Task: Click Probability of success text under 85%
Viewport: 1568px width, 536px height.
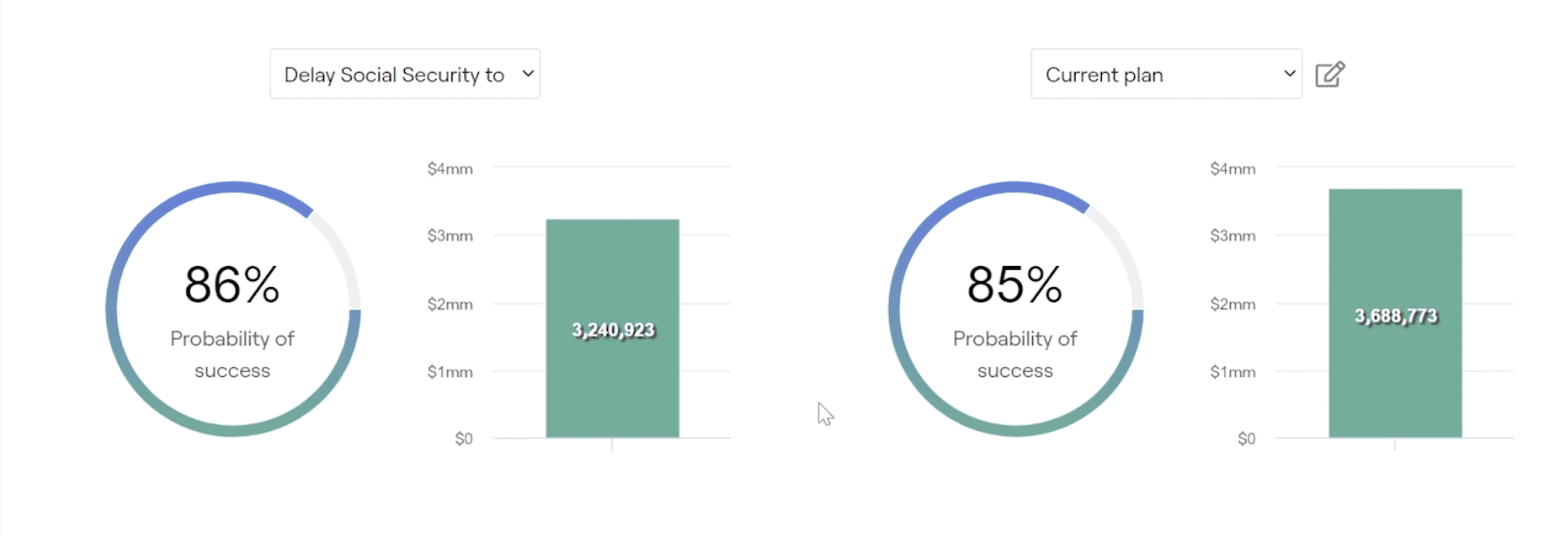Action: 1015,354
